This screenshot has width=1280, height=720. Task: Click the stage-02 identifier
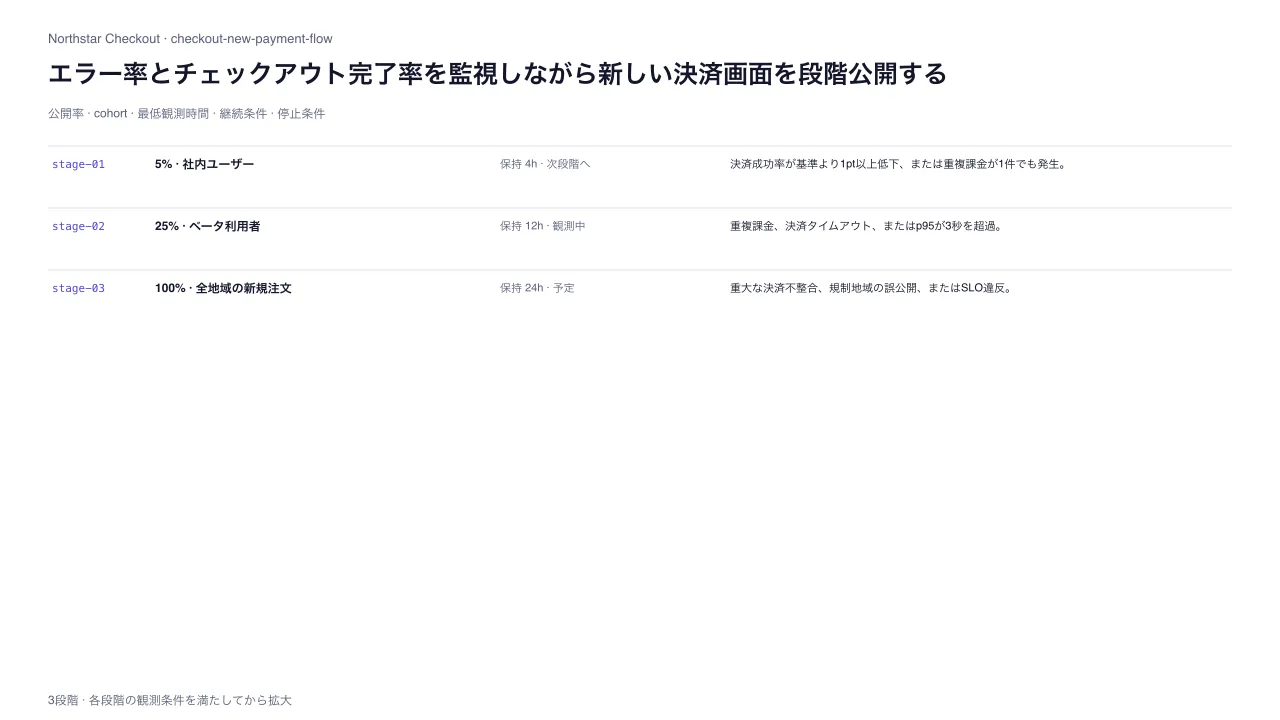coord(78,226)
